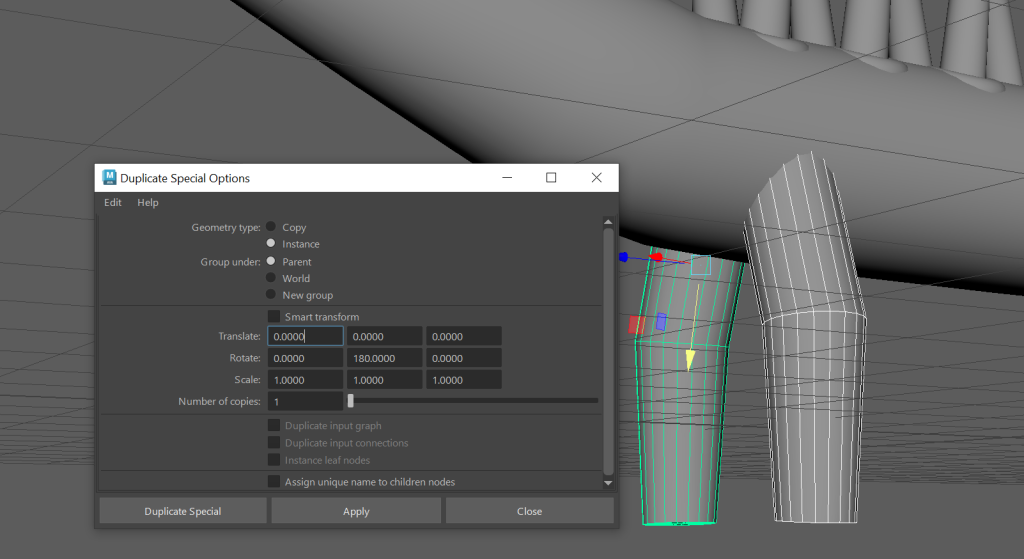
Task: Click the Rotate Y field showing 180.0000
Action: pyautogui.click(x=384, y=358)
